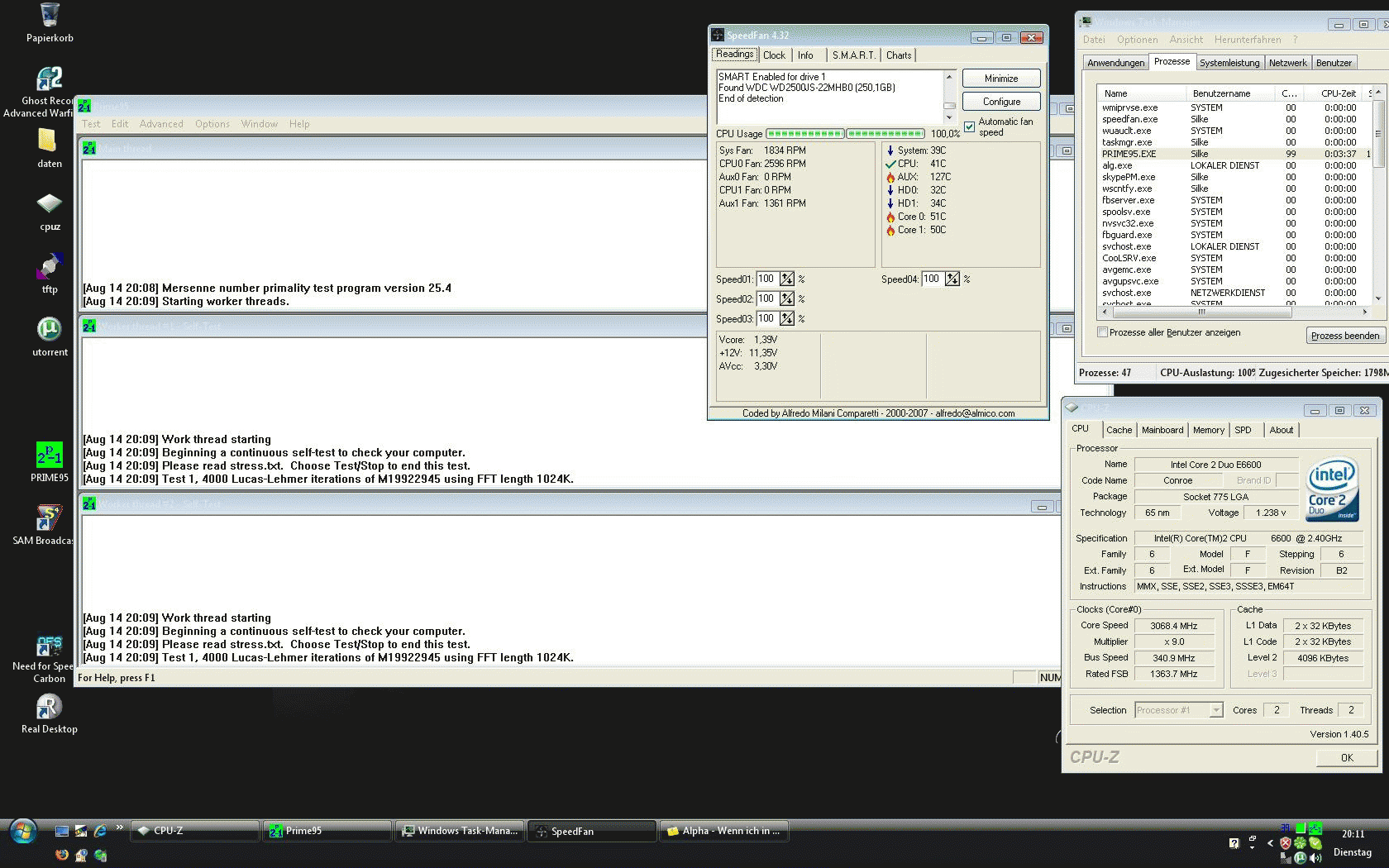Click the Intel Core 2 Duo logo

1332,489
